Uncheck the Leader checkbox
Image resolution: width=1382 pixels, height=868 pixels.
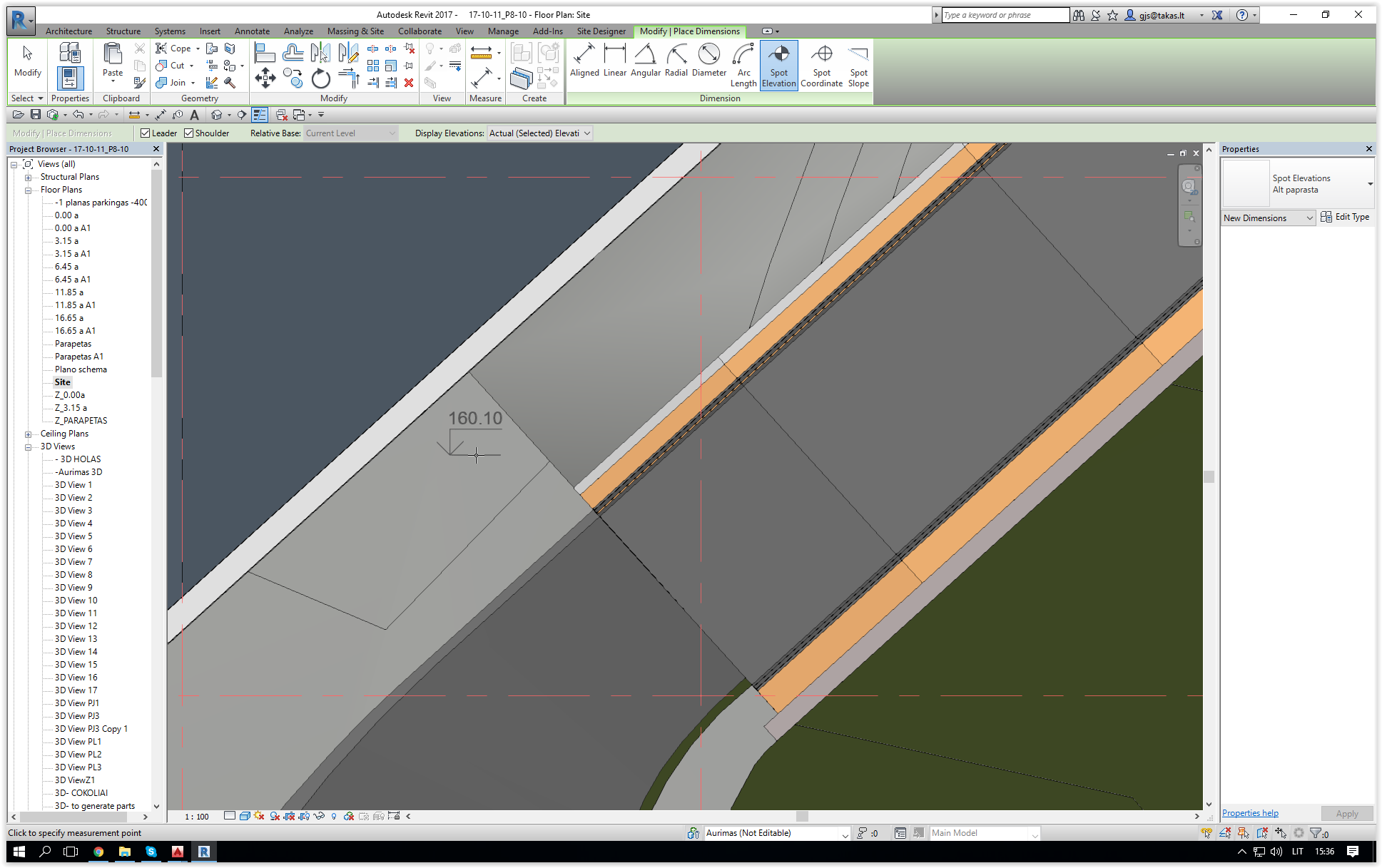[146, 133]
